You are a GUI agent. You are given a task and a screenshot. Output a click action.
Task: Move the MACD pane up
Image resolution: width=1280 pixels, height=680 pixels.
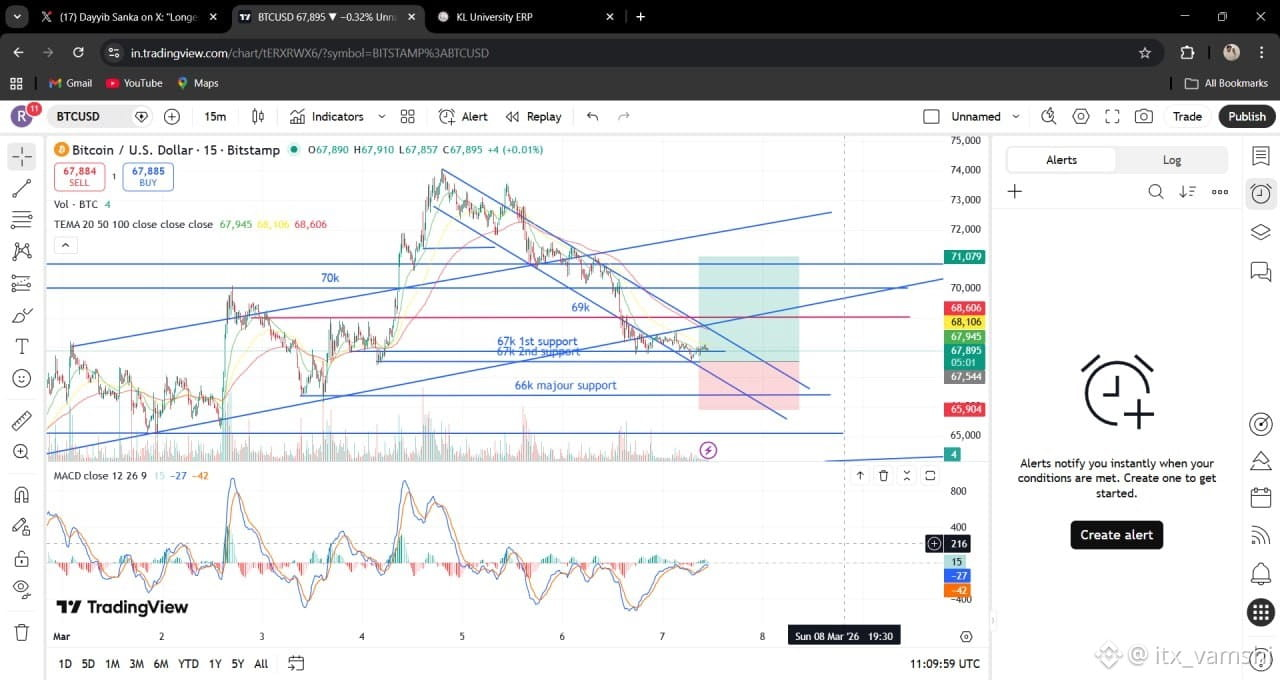point(860,476)
